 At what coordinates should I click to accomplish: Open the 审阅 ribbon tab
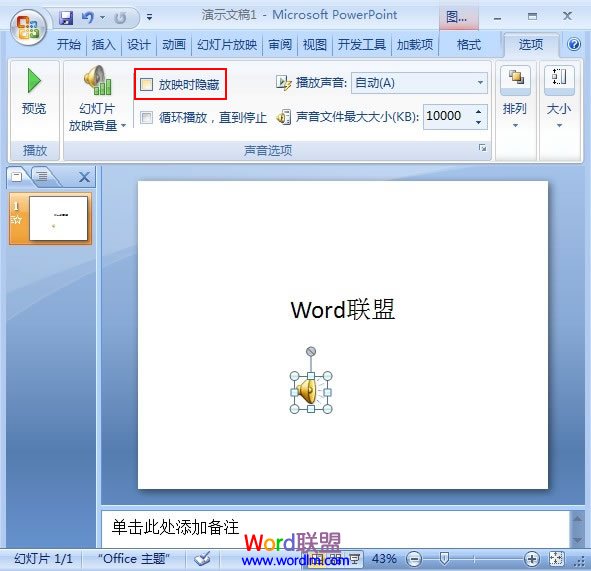[280, 45]
